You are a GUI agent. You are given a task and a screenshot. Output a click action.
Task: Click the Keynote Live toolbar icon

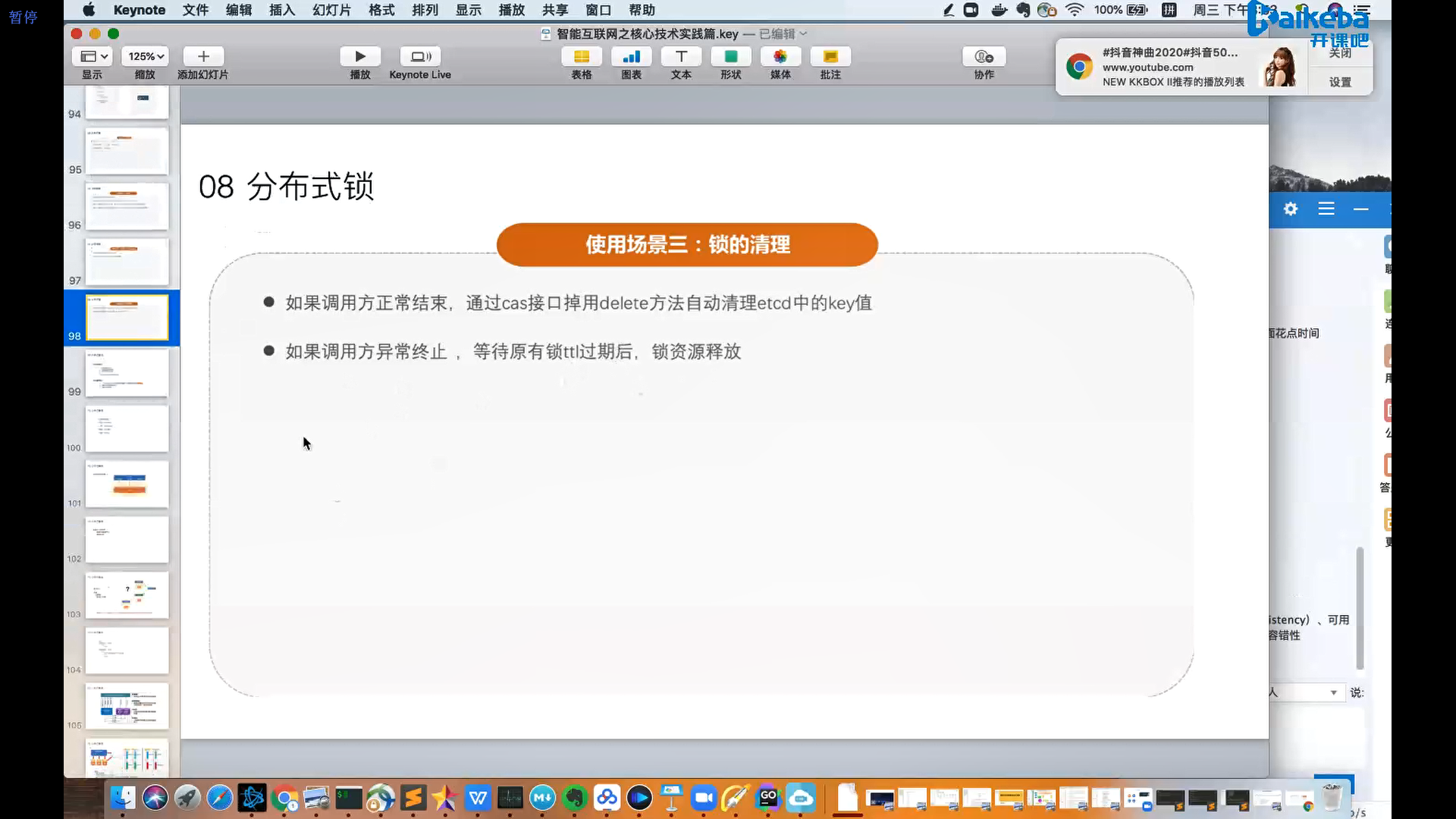[x=419, y=57]
